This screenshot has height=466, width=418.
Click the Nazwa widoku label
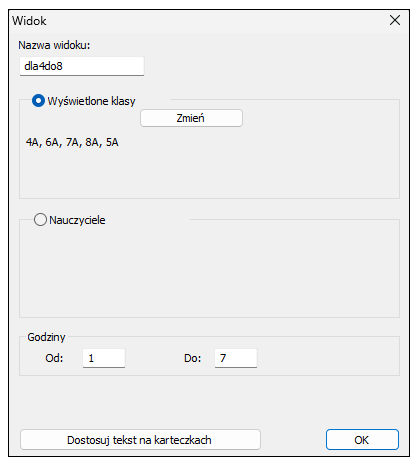coord(54,45)
